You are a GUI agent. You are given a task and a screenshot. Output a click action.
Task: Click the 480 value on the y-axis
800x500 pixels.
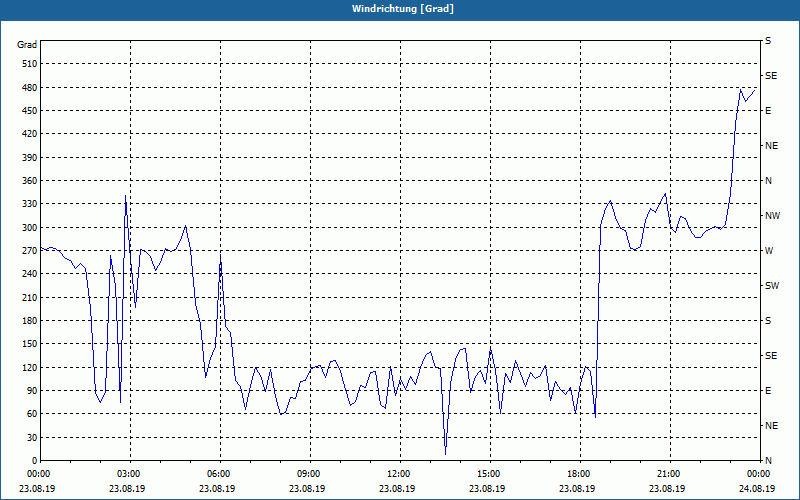[30, 87]
